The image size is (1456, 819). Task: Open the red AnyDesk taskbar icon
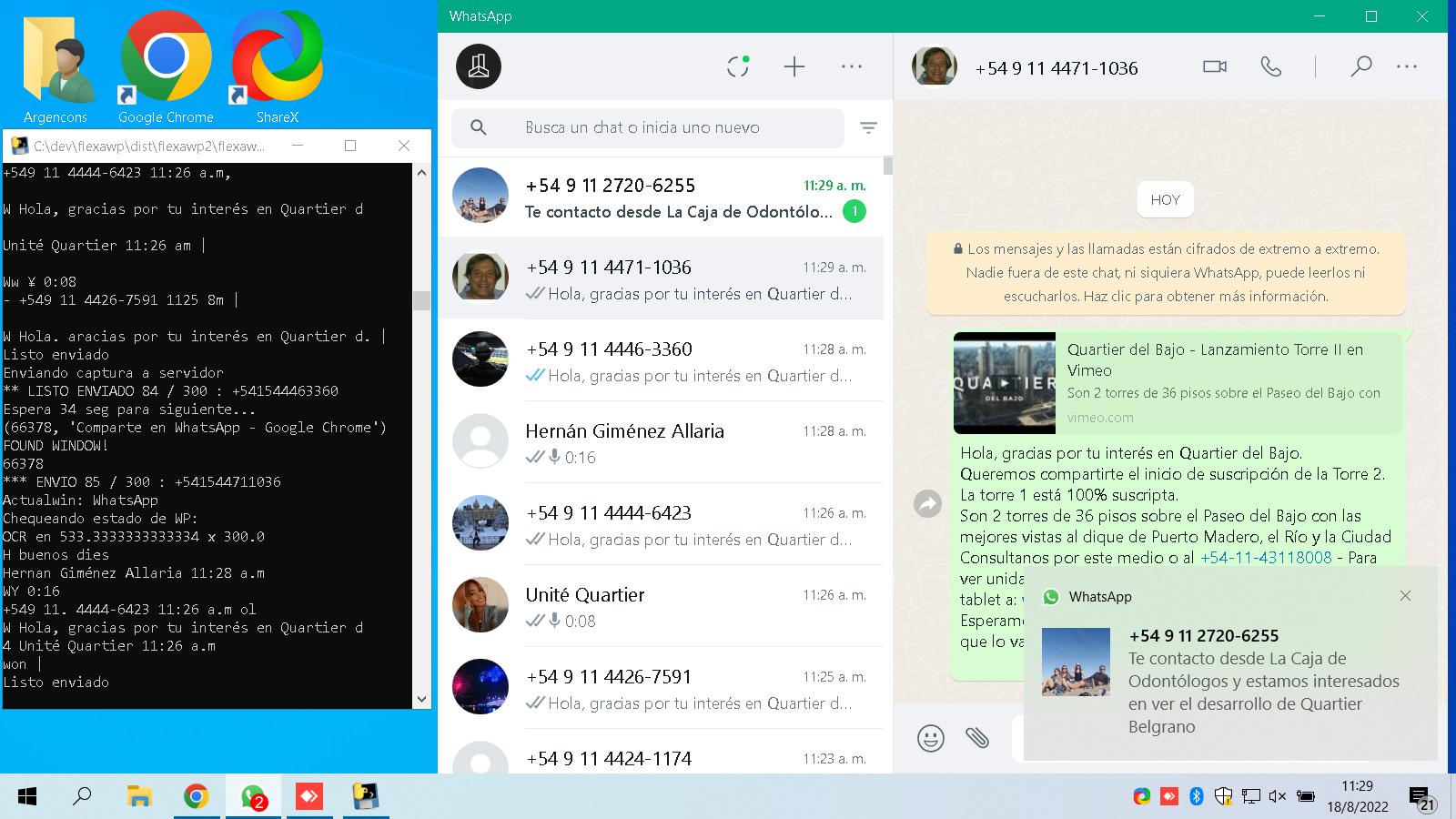coord(309,797)
